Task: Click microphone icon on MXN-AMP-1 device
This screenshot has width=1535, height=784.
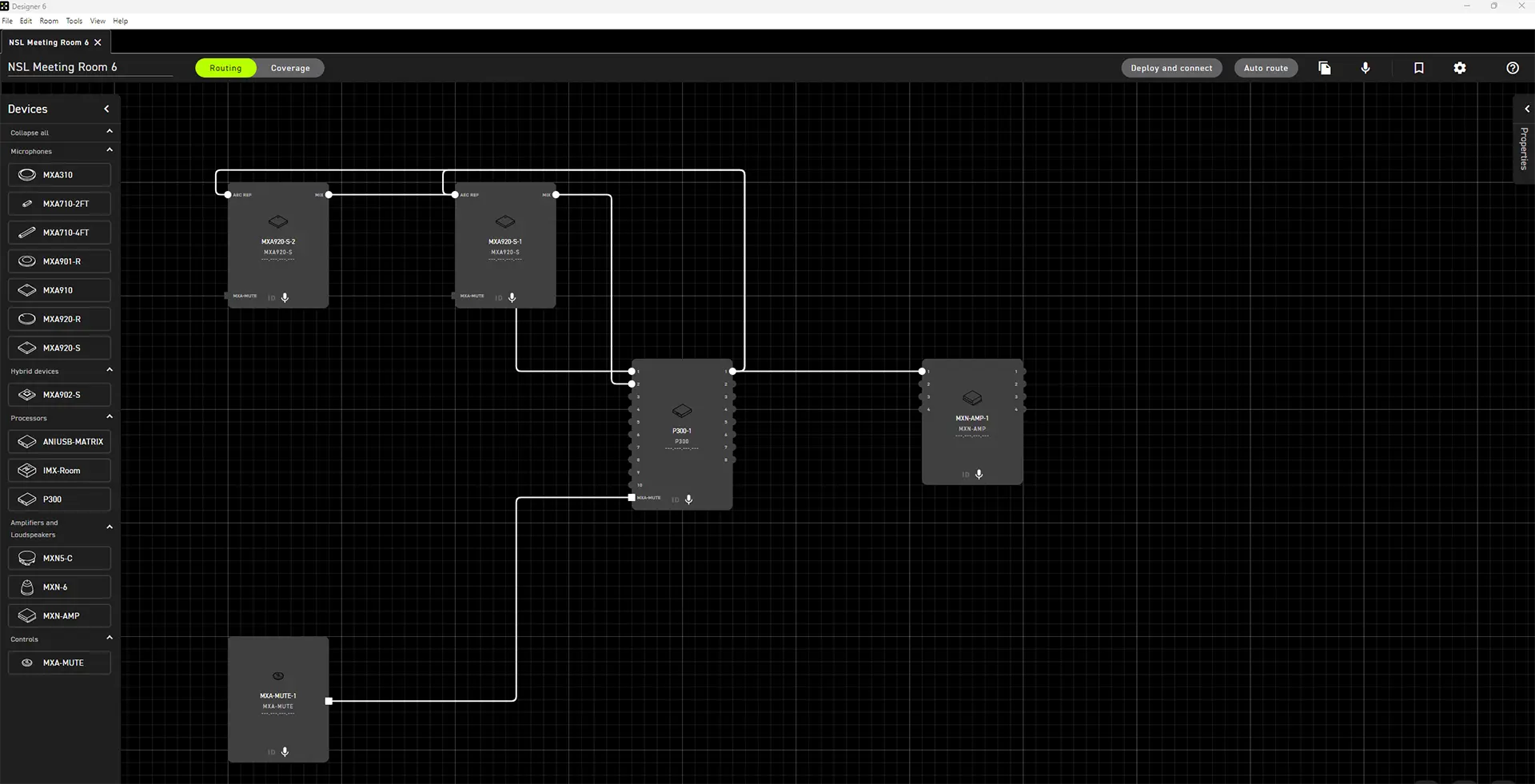Action: pos(979,474)
